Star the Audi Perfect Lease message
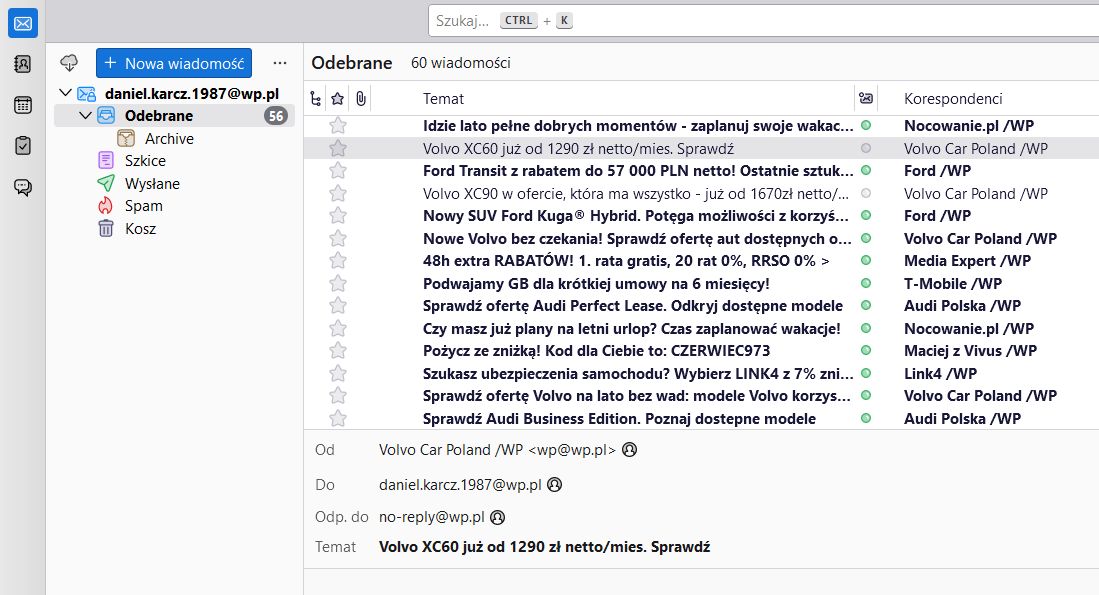1099x595 pixels. coord(338,306)
